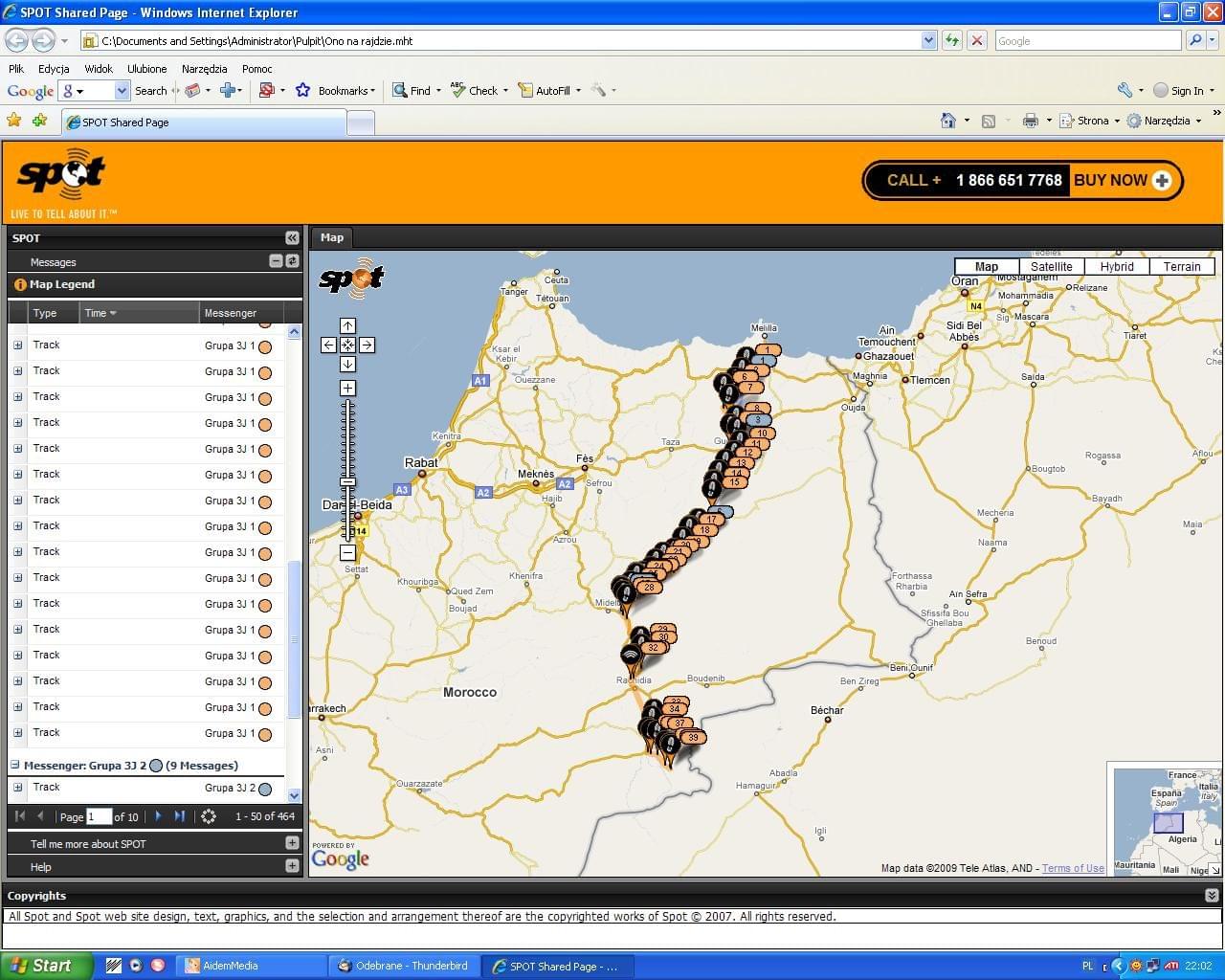Sort by the Time column header
1225x980 pixels.
click(139, 313)
